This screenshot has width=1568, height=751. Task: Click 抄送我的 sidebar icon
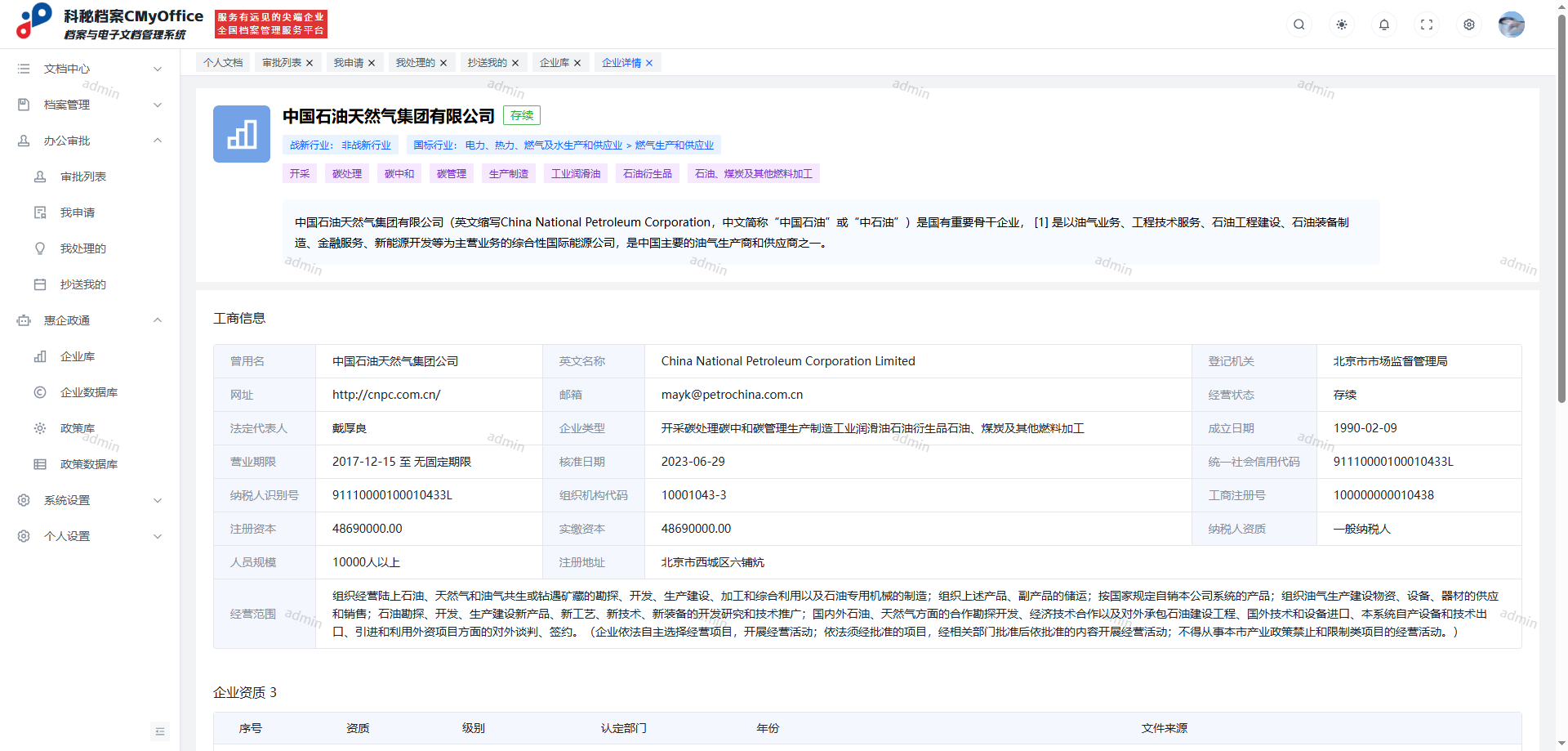pos(40,284)
